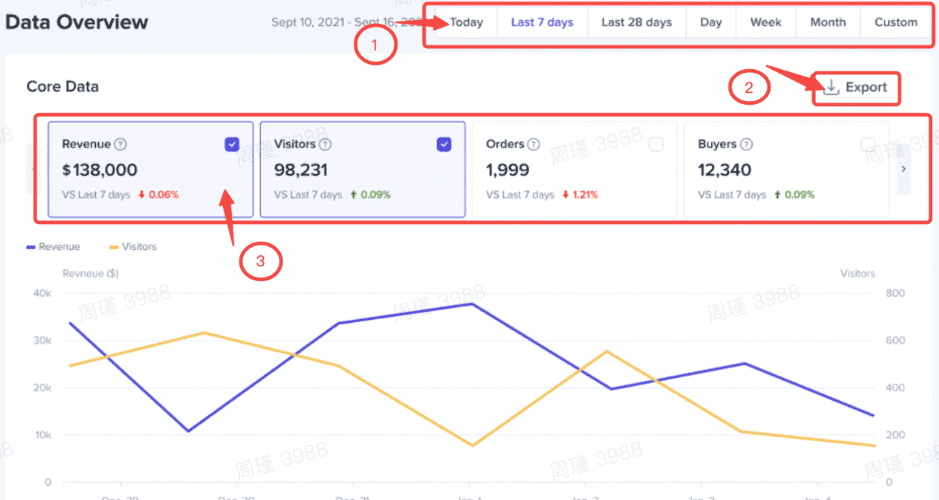Tick the Buyers card checkbox
939x500 pixels.
pos(867,144)
